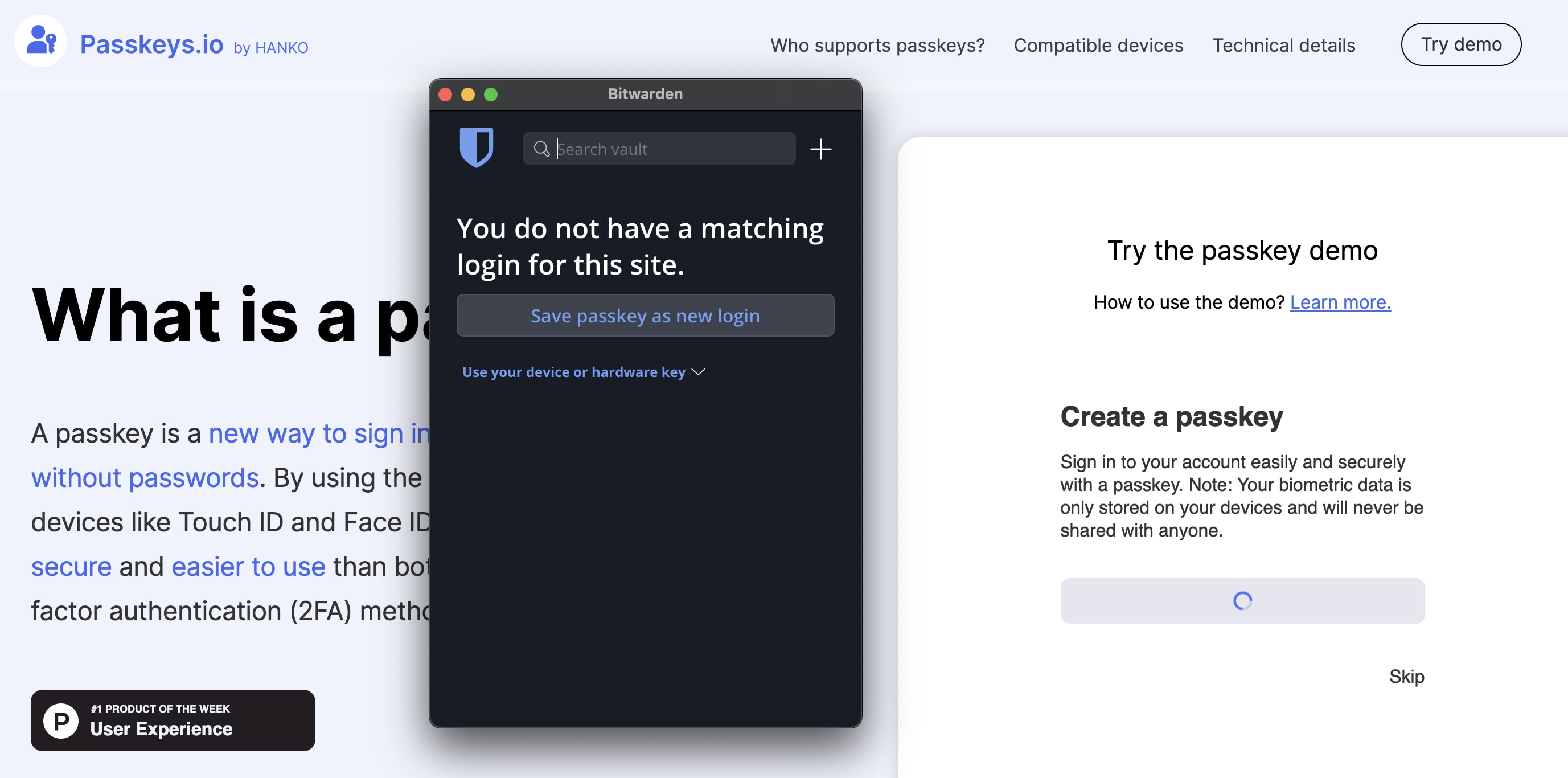Click the Save passkey as new login button
Viewport: 1568px width, 778px height.
tap(645, 315)
